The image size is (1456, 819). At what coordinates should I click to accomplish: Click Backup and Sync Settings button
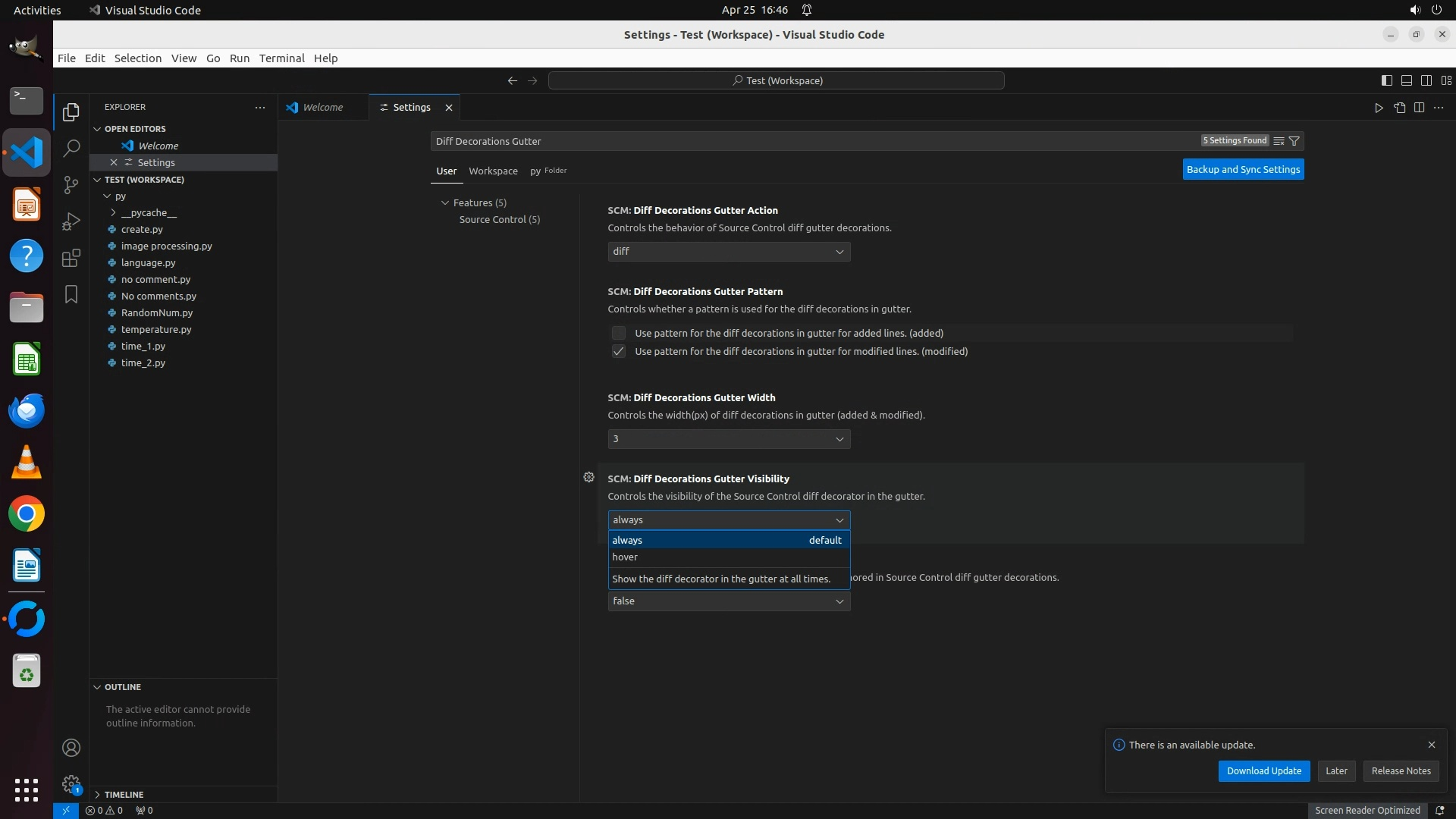1243,169
